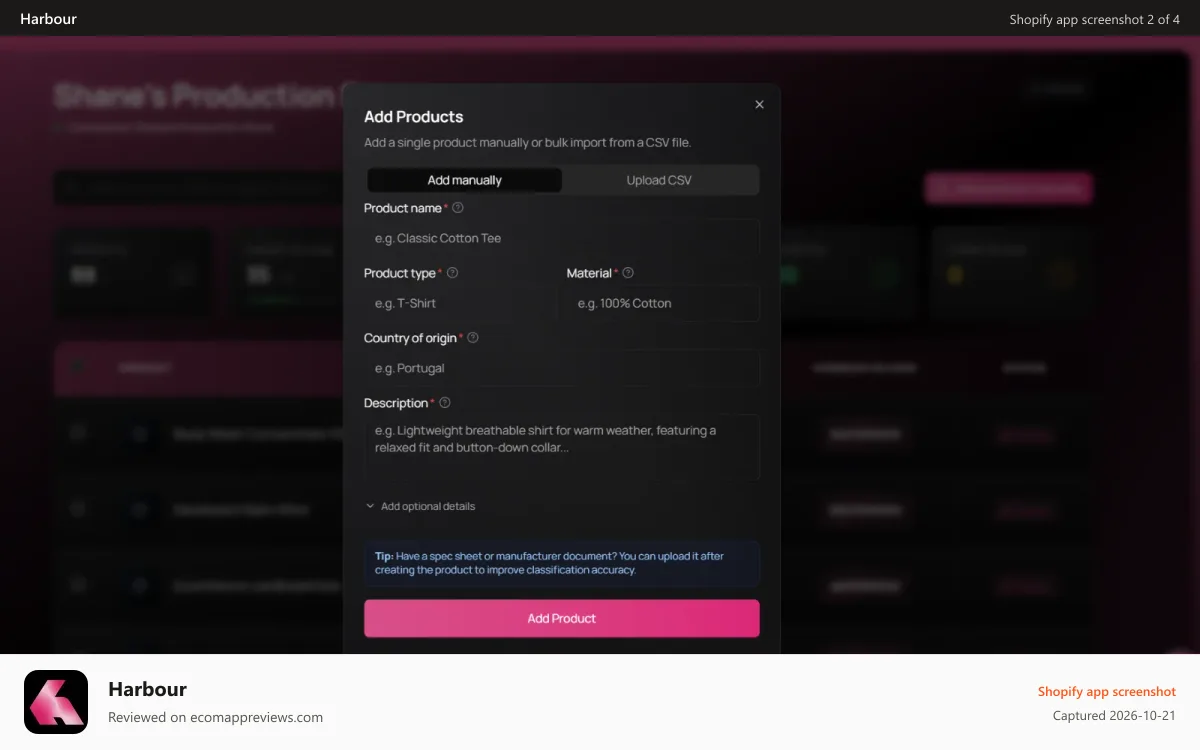This screenshot has width=1200, height=750.
Task: Focus the Description text area
Action: [561, 447]
